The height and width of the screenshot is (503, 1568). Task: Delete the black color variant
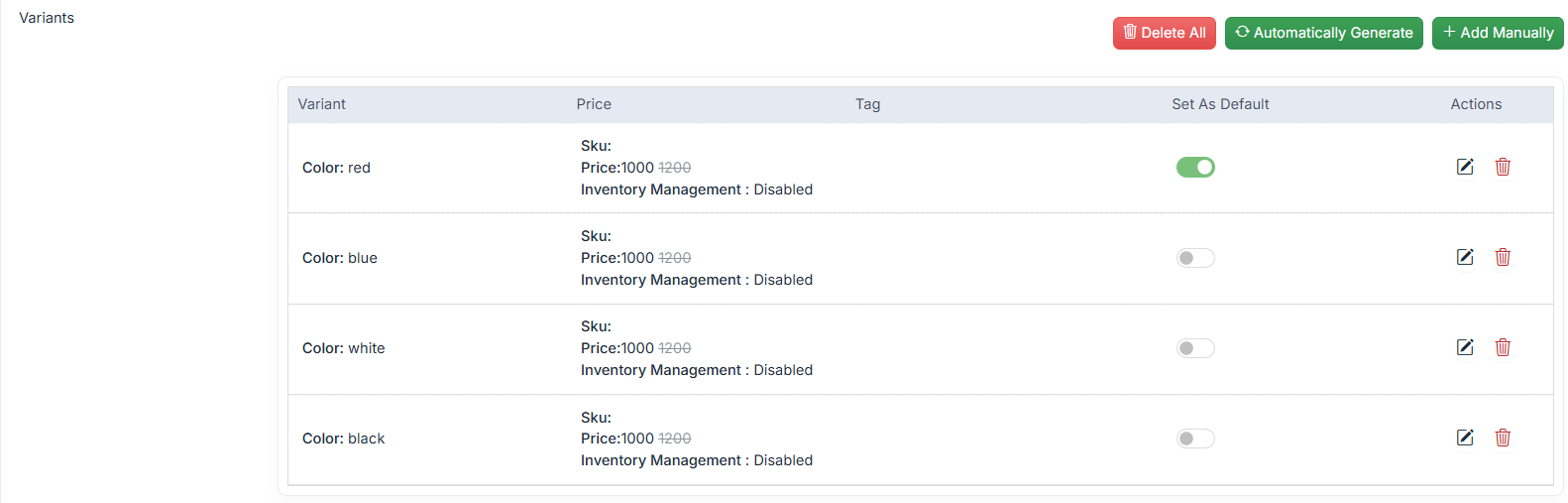pyautogui.click(x=1503, y=438)
